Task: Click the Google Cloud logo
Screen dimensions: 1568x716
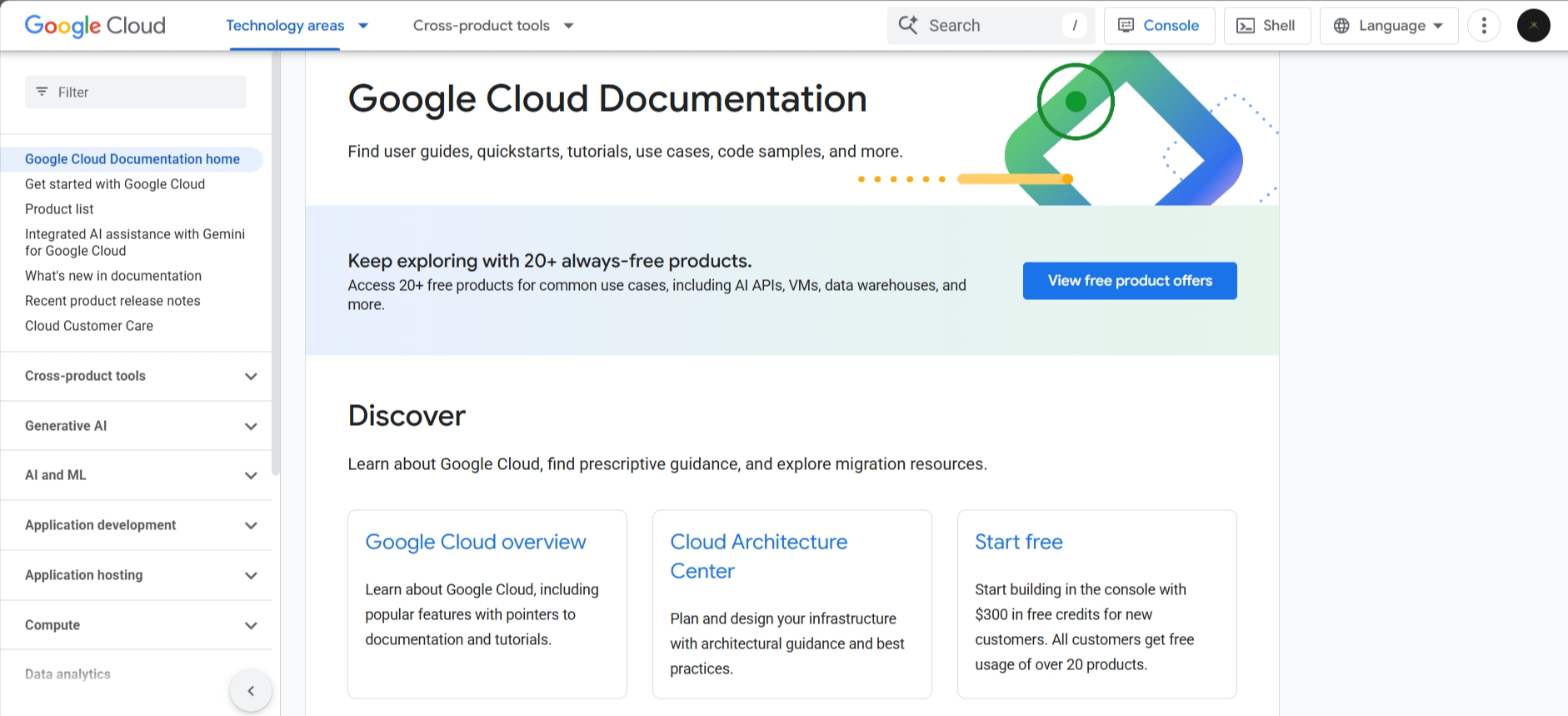Action: pos(95,26)
